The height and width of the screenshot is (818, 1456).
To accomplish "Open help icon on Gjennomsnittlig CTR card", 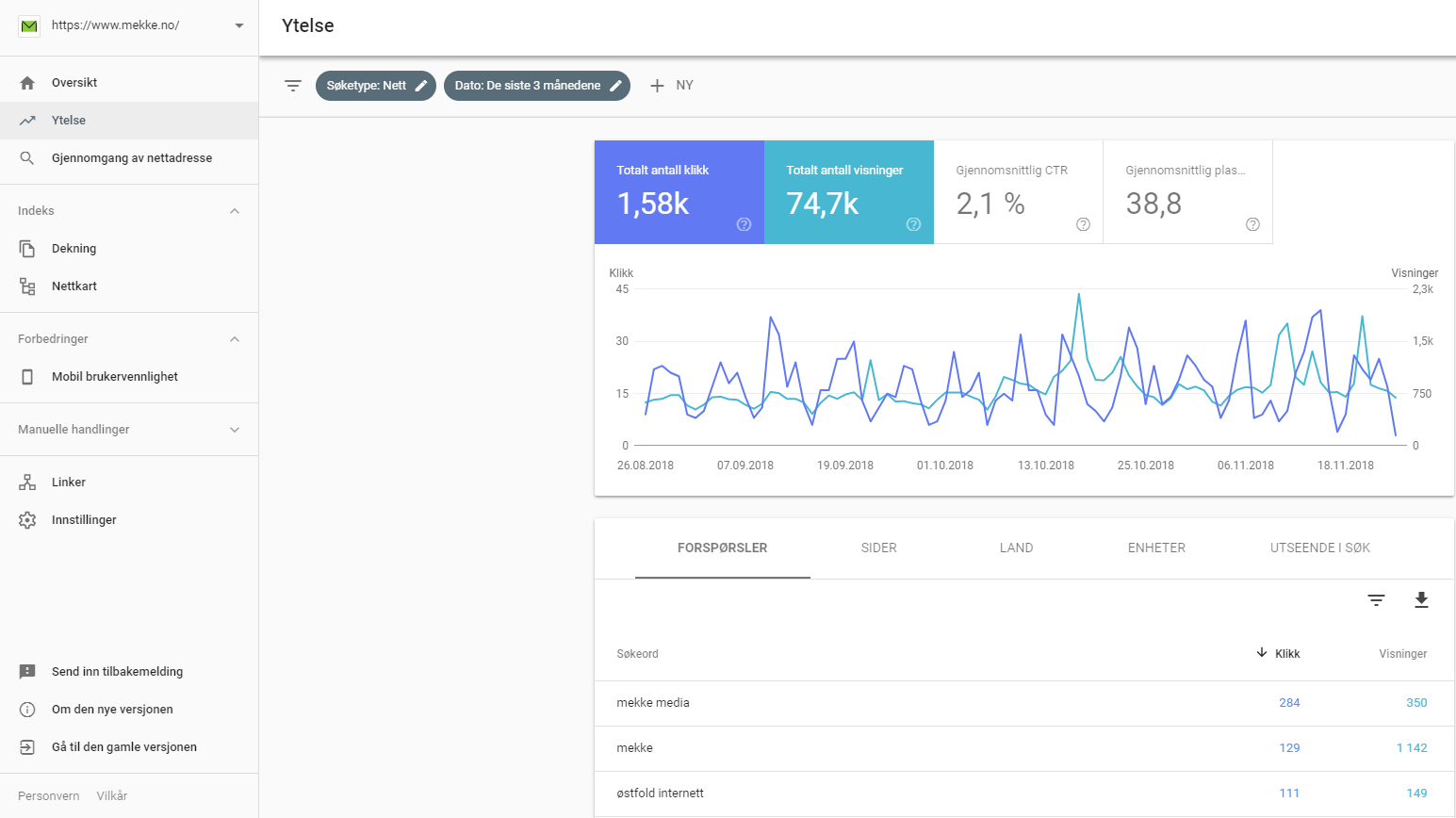I will click(1083, 224).
